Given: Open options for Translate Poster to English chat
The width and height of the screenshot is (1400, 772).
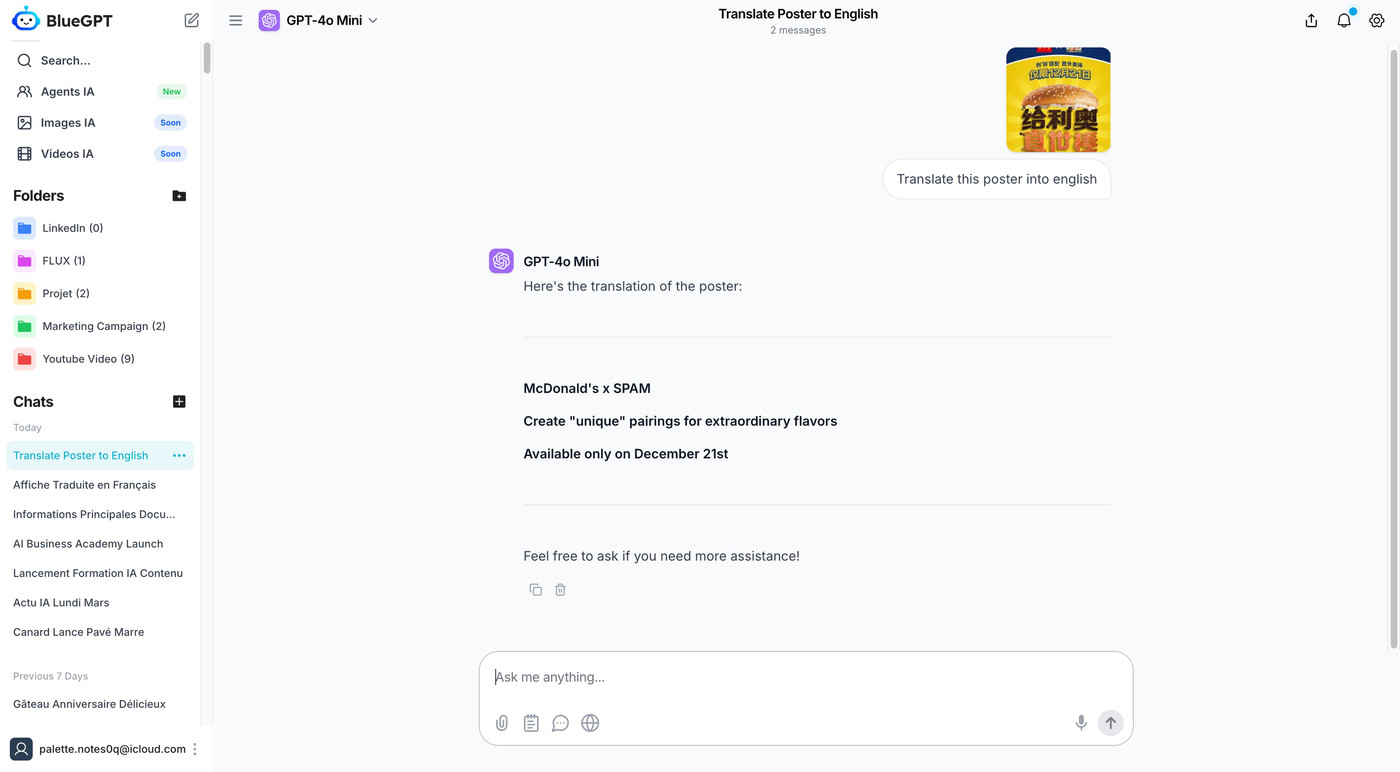Looking at the screenshot, I should click(179, 456).
